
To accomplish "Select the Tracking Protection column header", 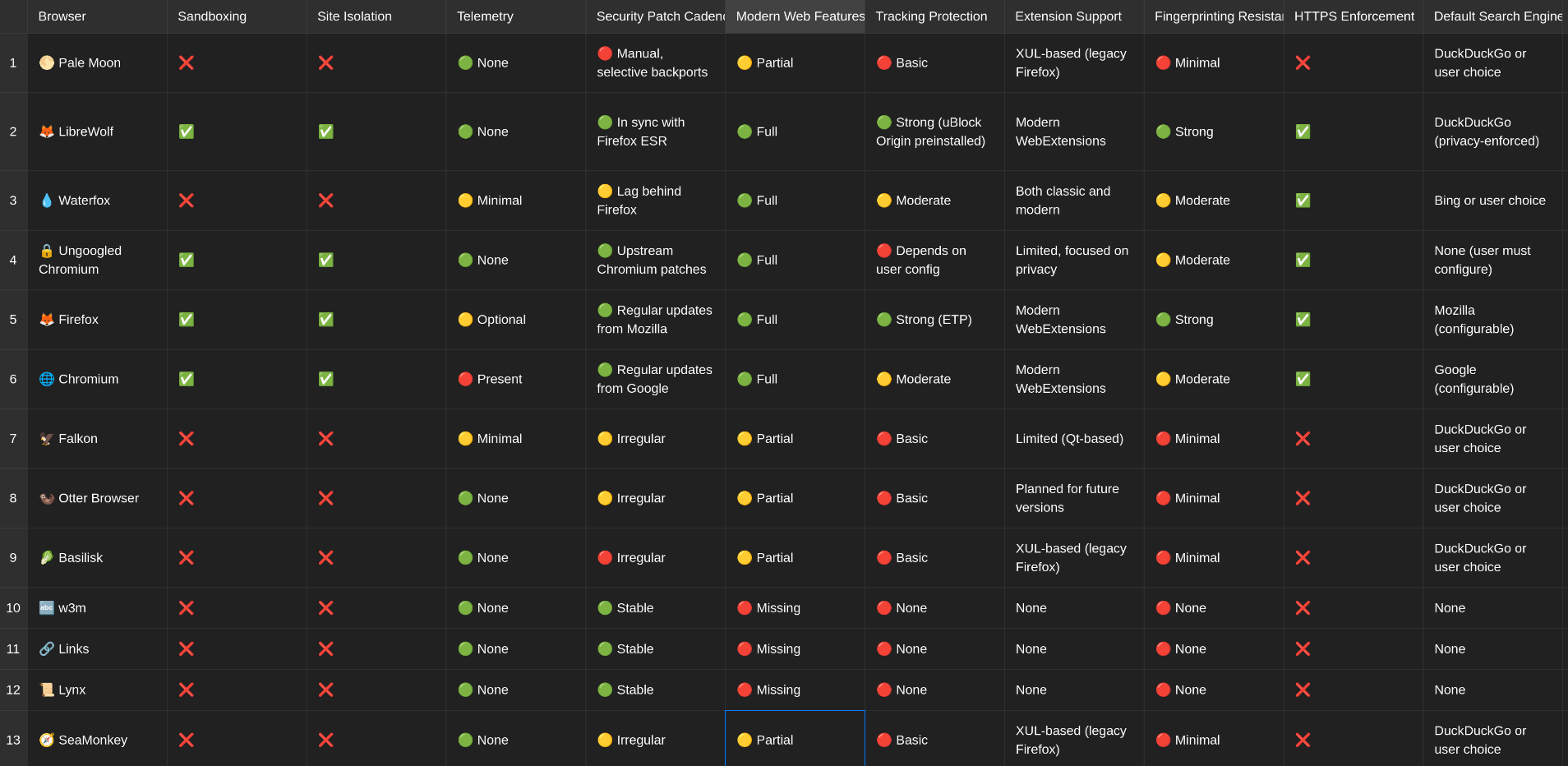I will click(934, 16).
